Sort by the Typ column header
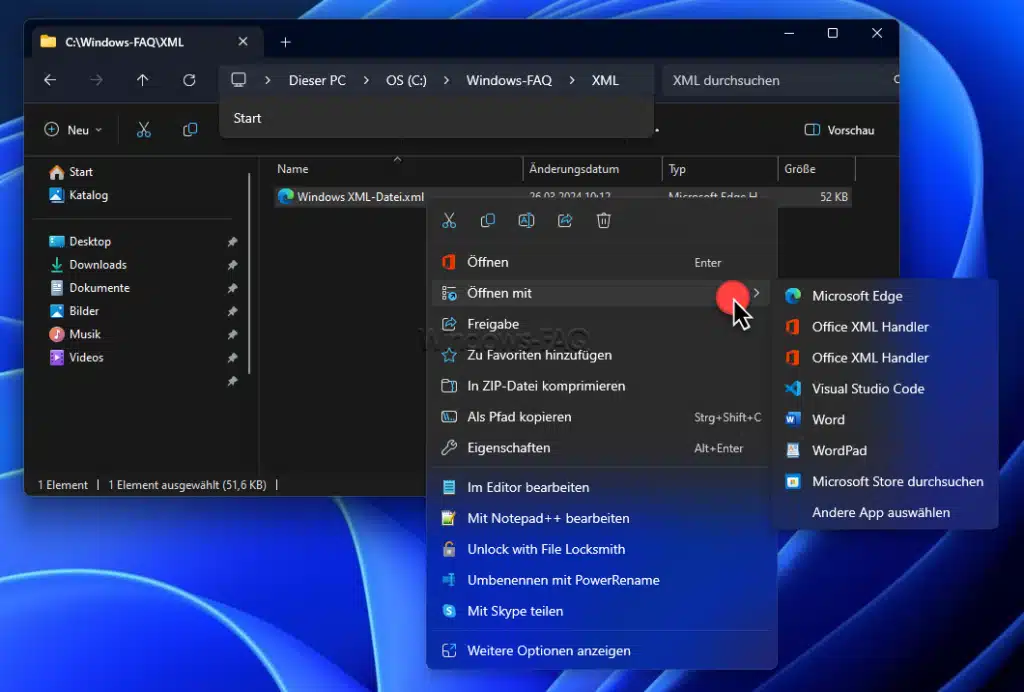 [x=720, y=169]
